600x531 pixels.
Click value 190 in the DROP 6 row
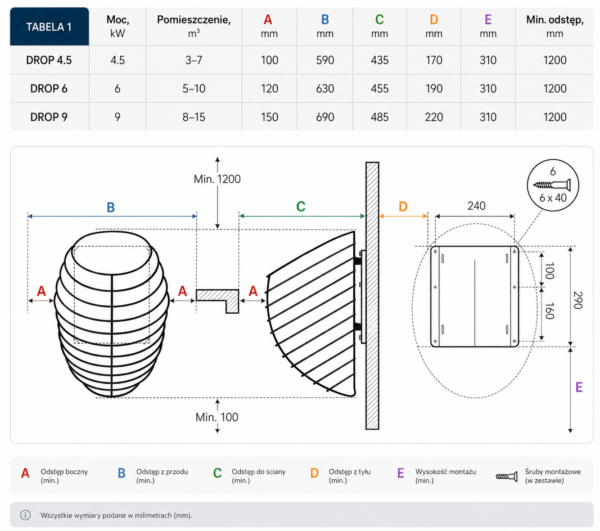[x=434, y=89]
